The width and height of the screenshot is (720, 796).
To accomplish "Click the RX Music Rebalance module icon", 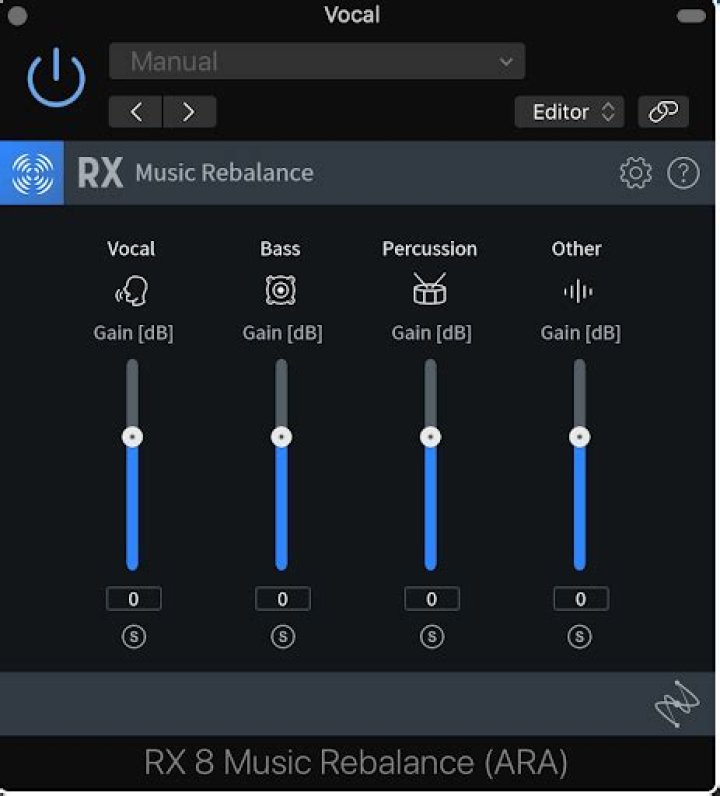I will [x=32, y=173].
